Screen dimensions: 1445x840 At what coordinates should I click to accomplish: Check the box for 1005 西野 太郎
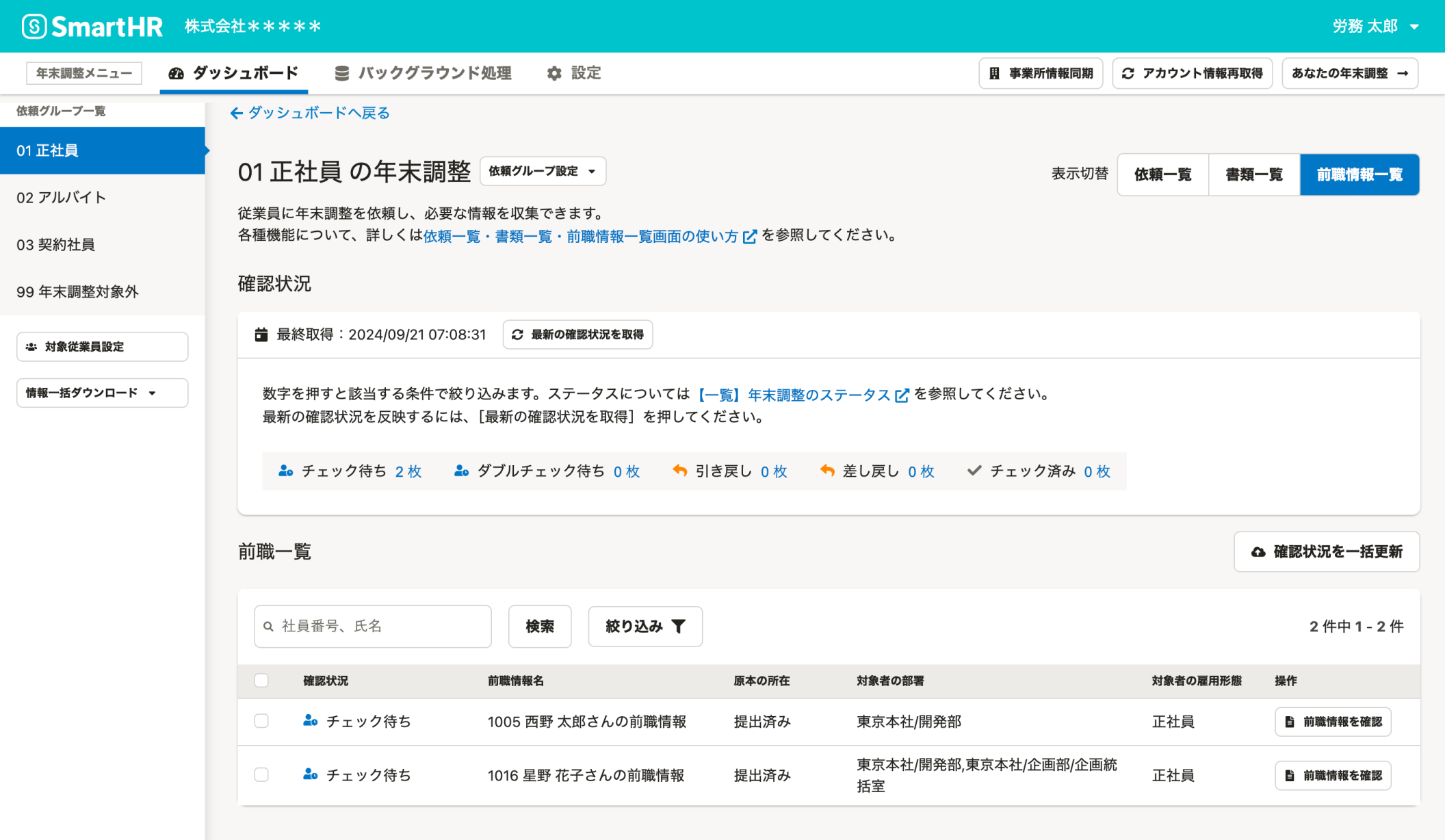261,721
